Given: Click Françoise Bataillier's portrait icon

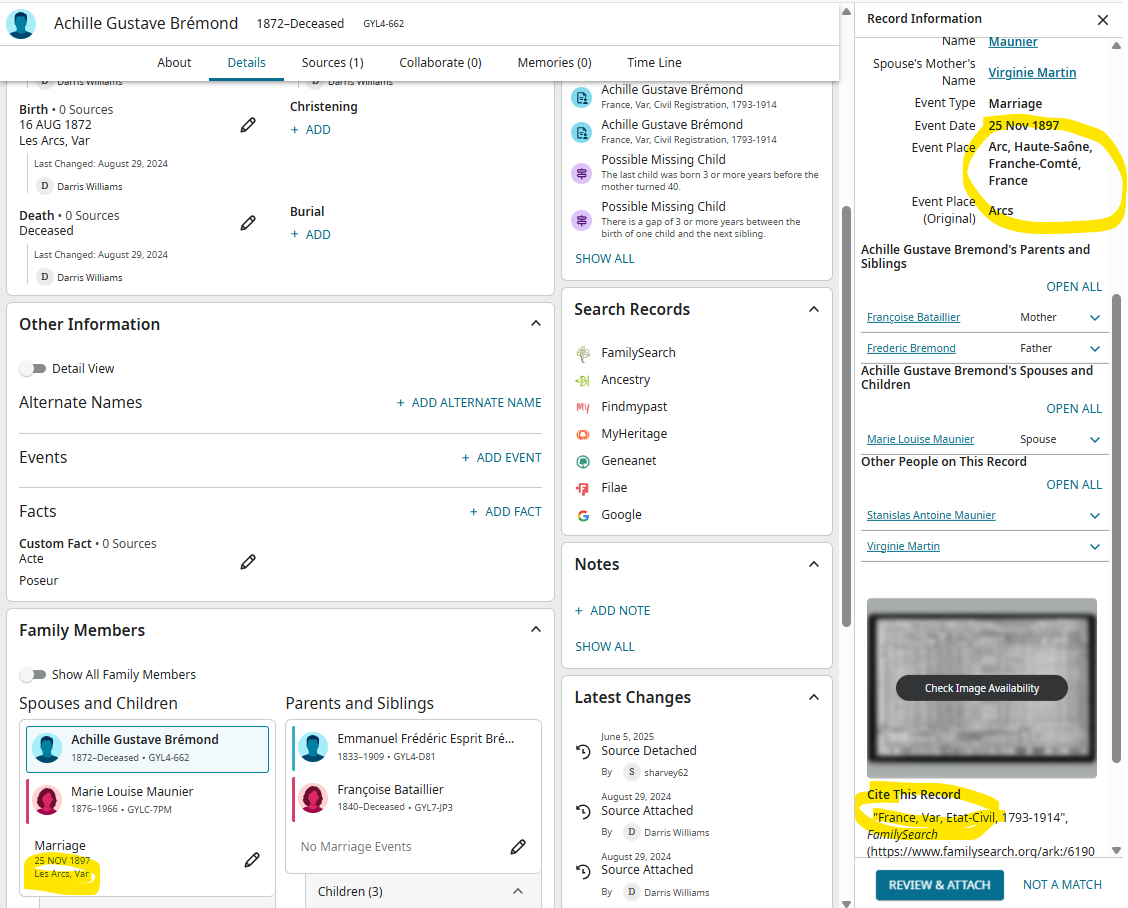Looking at the screenshot, I should tap(313, 798).
